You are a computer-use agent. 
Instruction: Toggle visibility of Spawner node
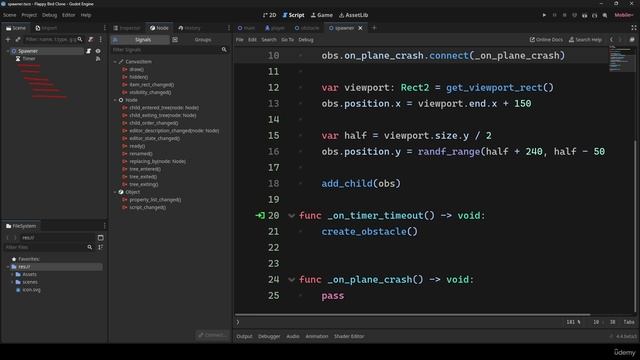click(98, 51)
